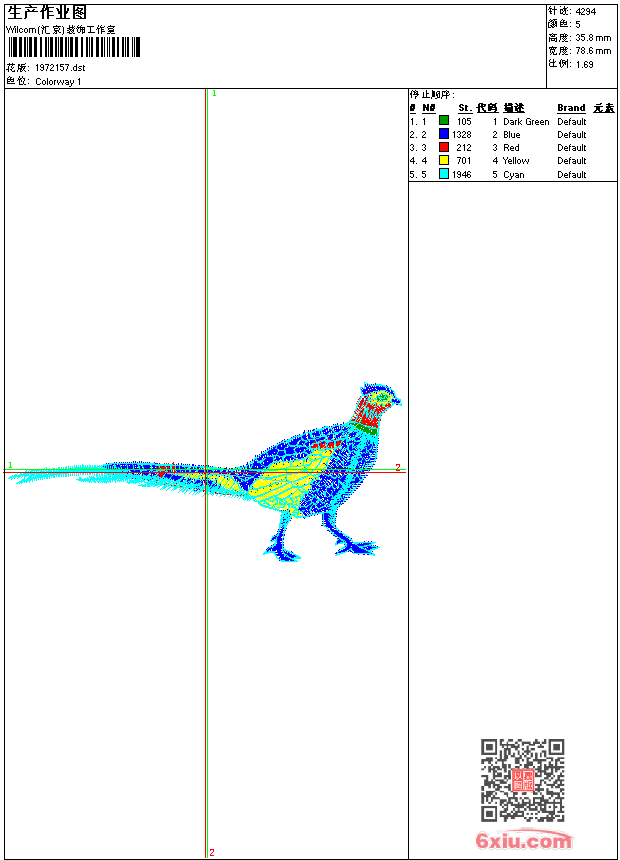The width and height of the screenshot is (620, 860).
Task: Click the stitch count 1946 for Cyan
Action: pos(461,175)
